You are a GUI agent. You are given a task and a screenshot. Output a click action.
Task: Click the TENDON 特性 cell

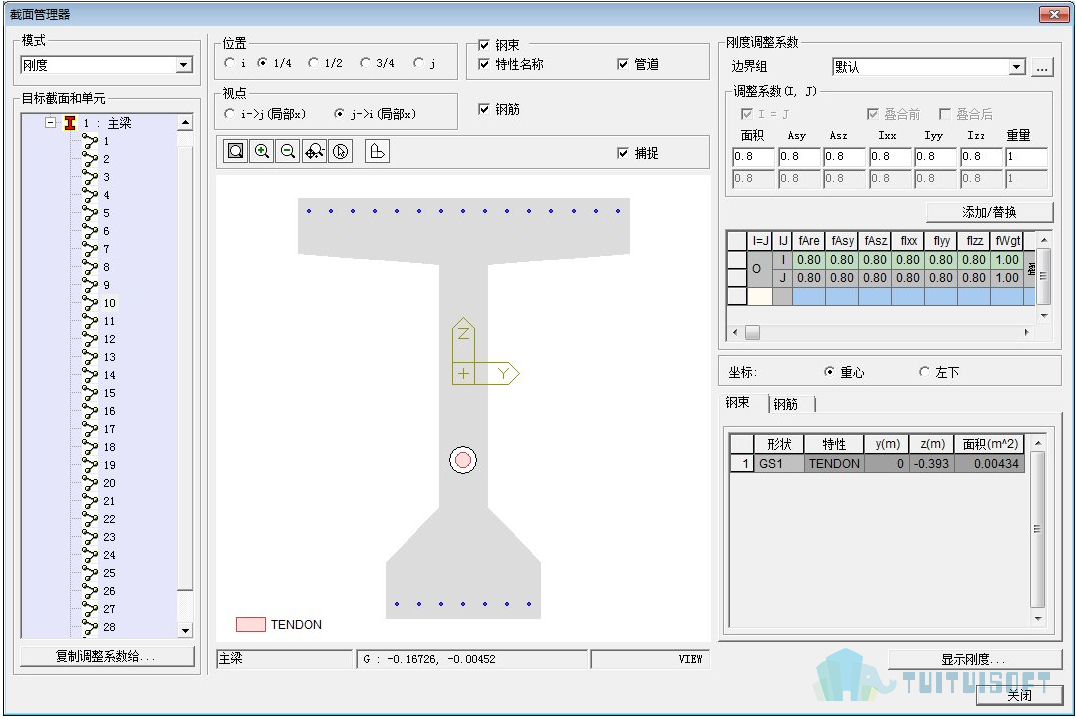click(x=834, y=463)
